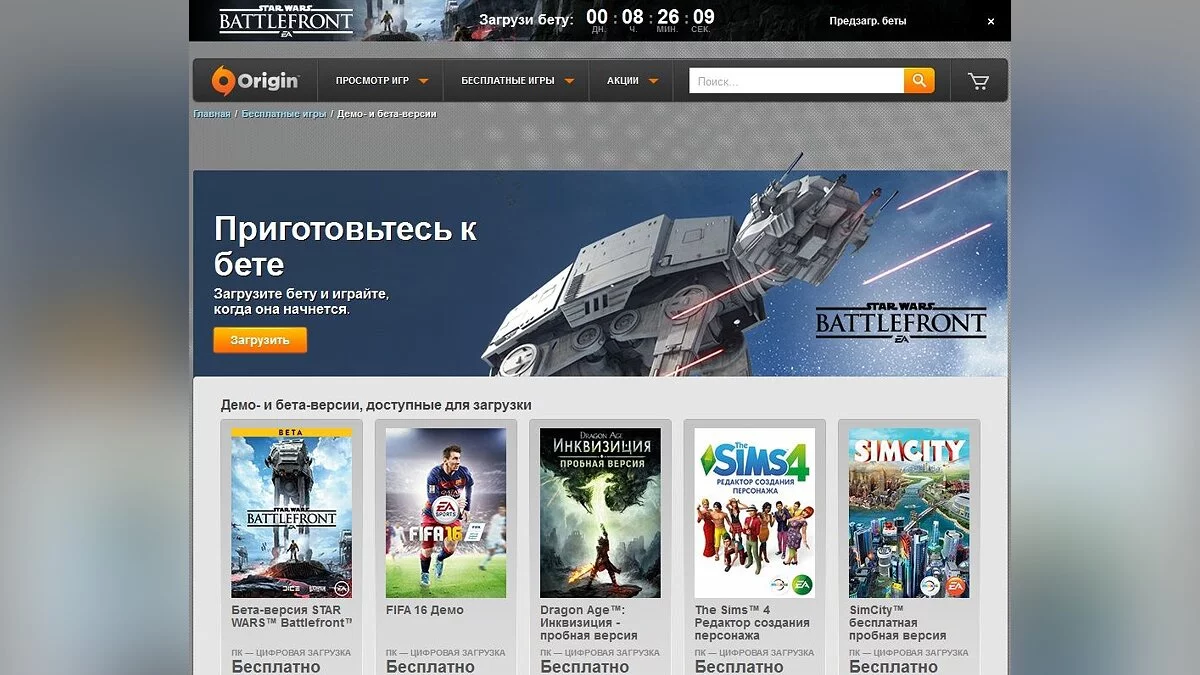The height and width of the screenshot is (675, 1200).
Task: Expand the Бесплатные игры dropdown menu
Action: [x=517, y=81]
